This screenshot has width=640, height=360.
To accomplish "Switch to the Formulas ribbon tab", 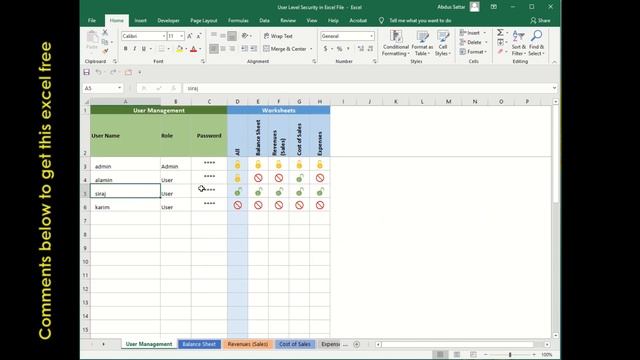I will pyautogui.click(x=238, y=20).
